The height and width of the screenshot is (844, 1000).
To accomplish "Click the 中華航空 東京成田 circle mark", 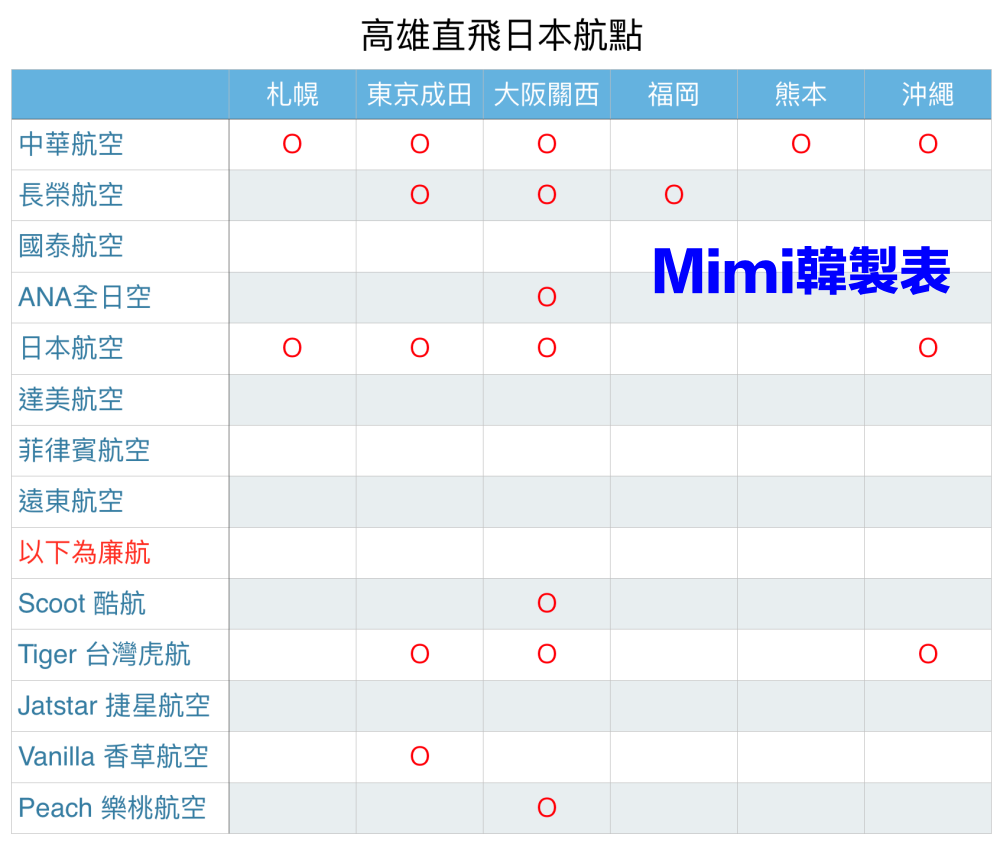I will [x=420, y=144].
